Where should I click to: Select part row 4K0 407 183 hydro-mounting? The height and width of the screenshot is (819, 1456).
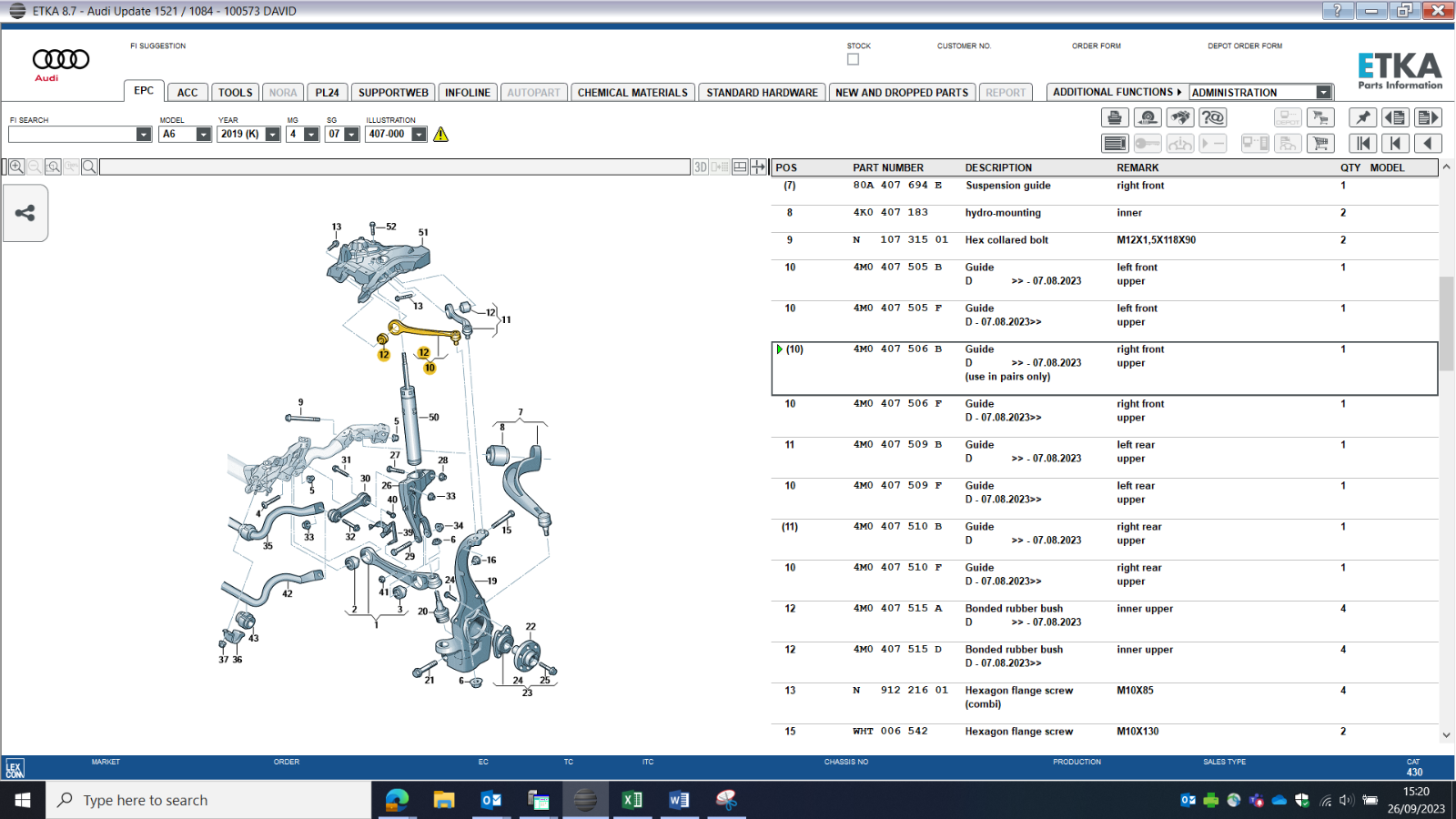click(1001, 213)
